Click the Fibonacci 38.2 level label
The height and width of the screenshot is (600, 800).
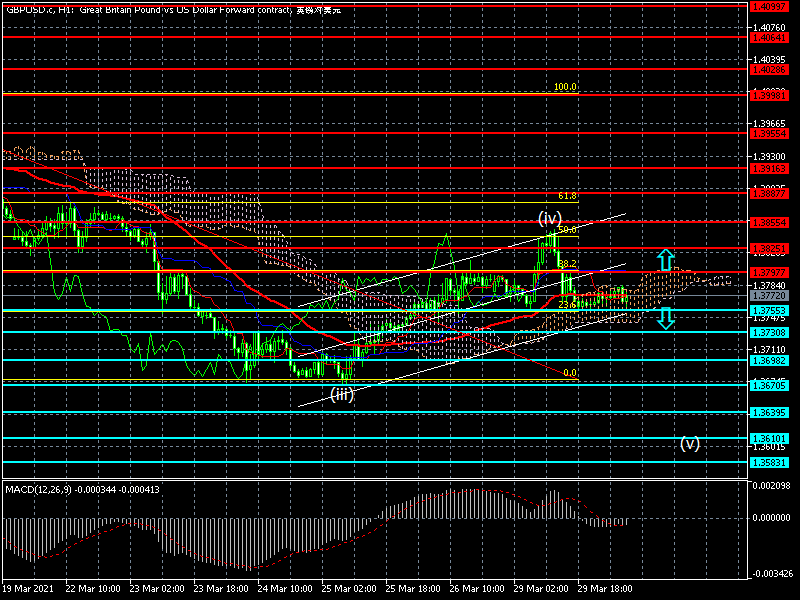point(567,264)
